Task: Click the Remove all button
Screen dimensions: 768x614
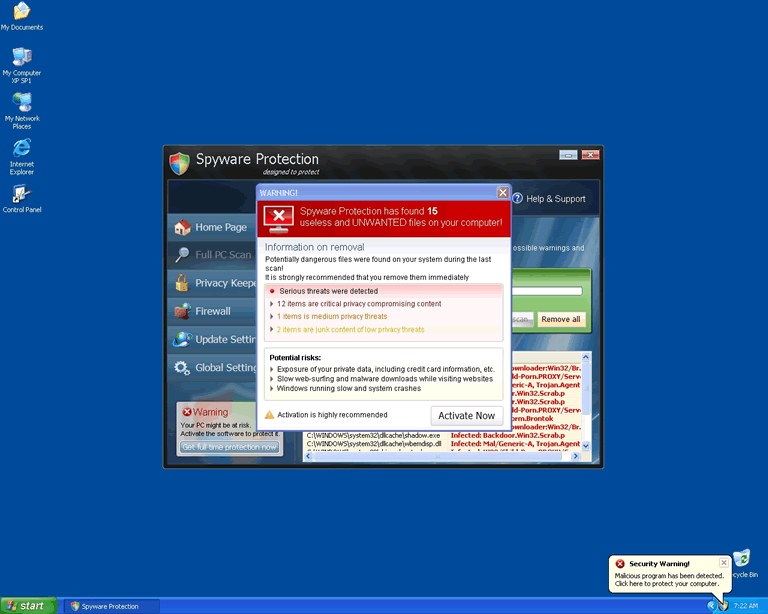Action: tap(560, 319)
